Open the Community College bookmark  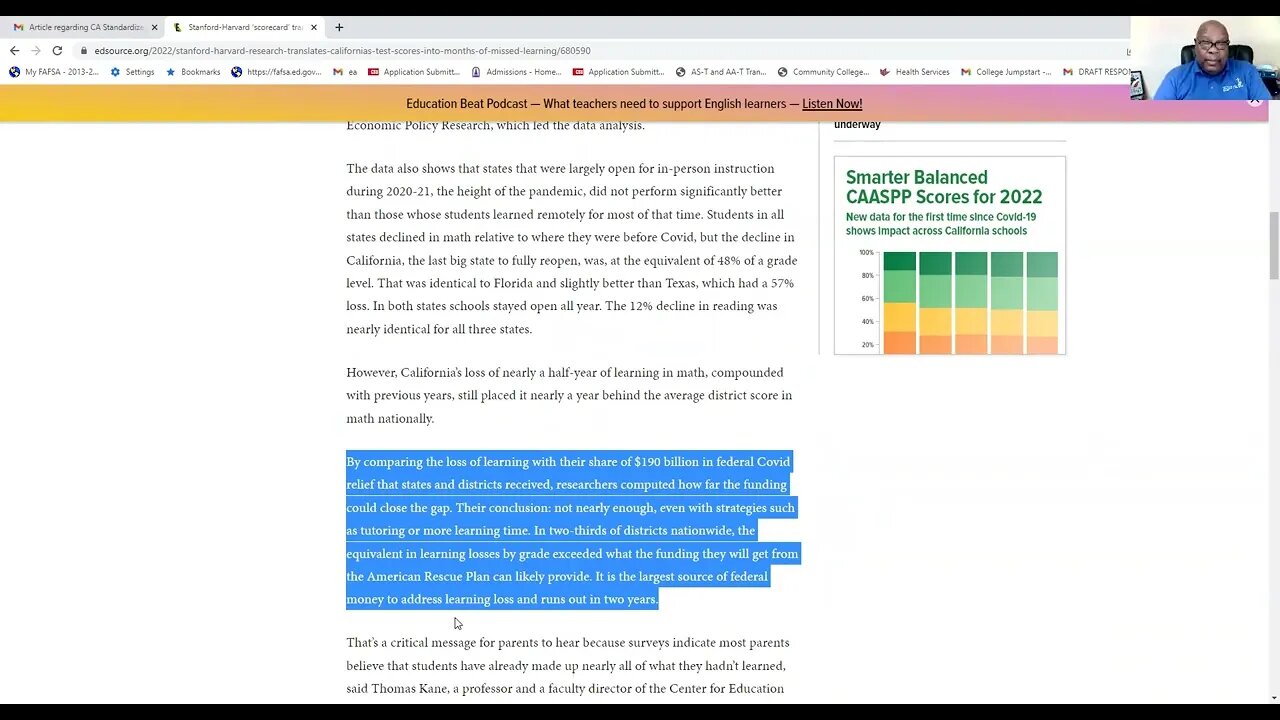click(x=823, y=72)
